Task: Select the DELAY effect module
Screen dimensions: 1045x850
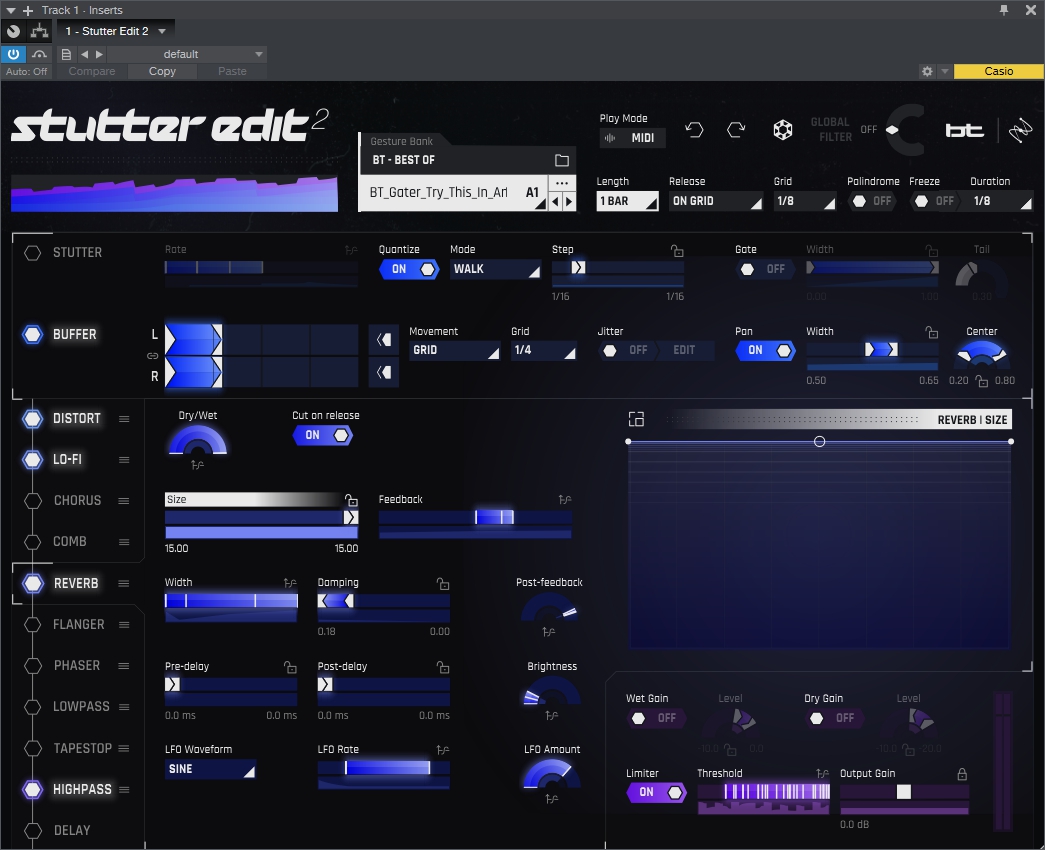Action: (x=71, y=831)
